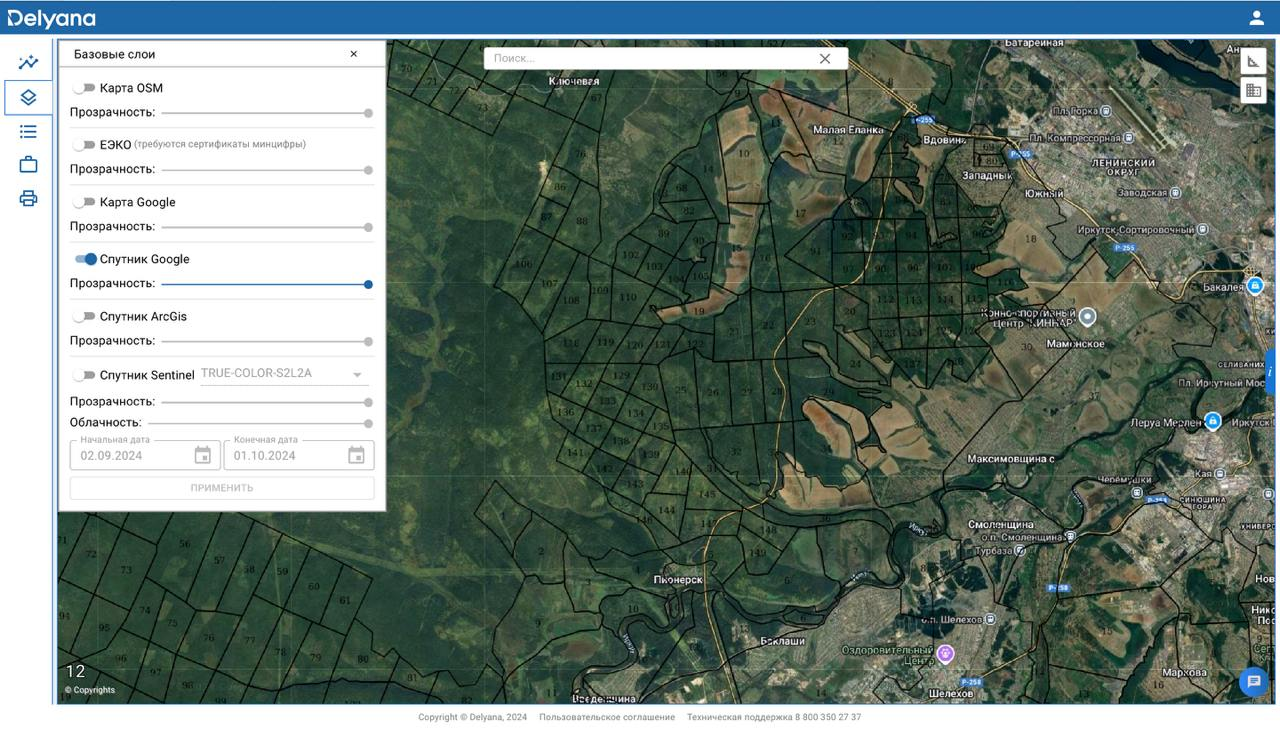Open Пользовательское соглашение link
1280x730 pixels.
pyautogui.click(x=607, y=717)
